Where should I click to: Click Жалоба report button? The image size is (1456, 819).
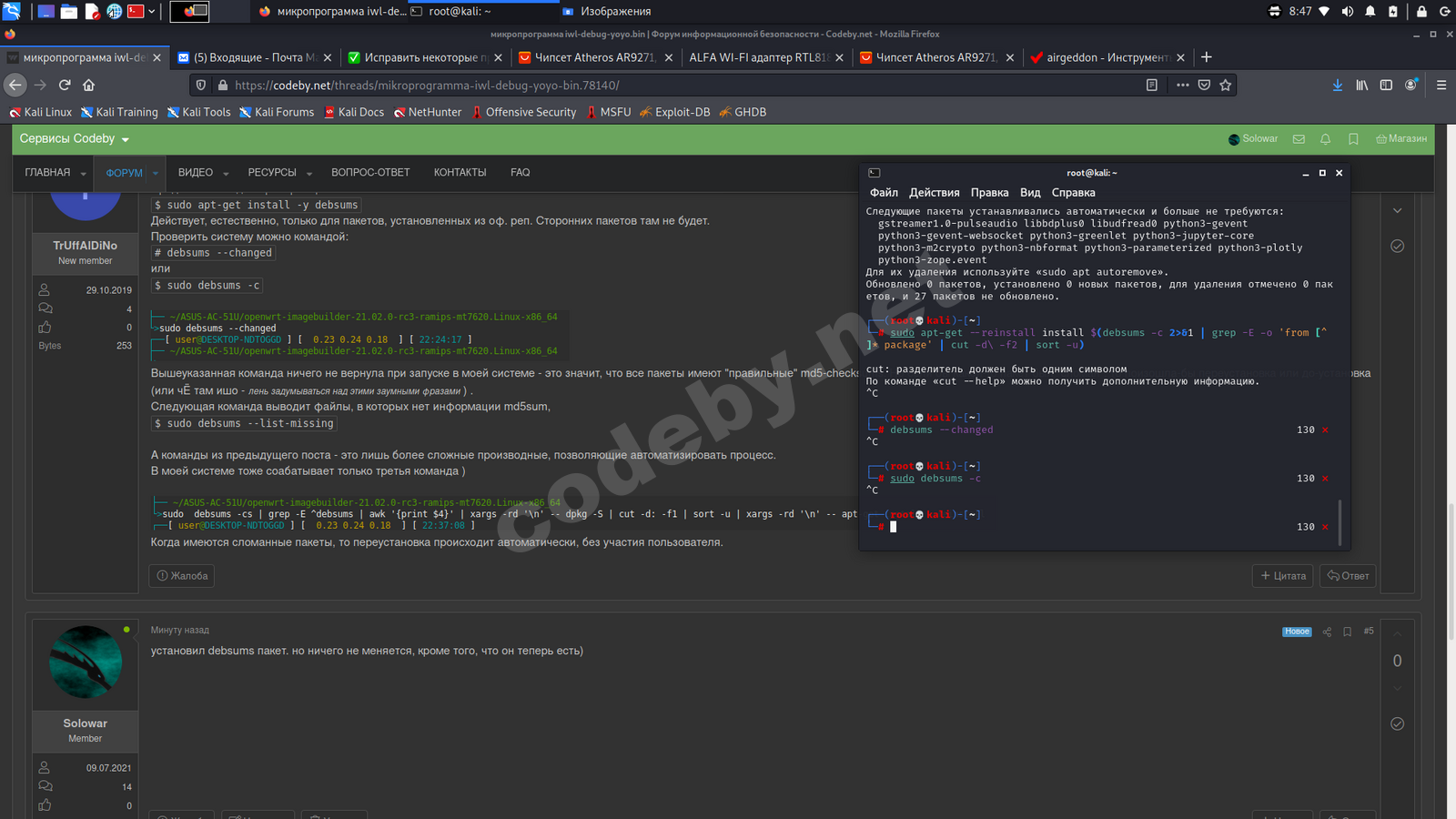[x=182, y=576]
